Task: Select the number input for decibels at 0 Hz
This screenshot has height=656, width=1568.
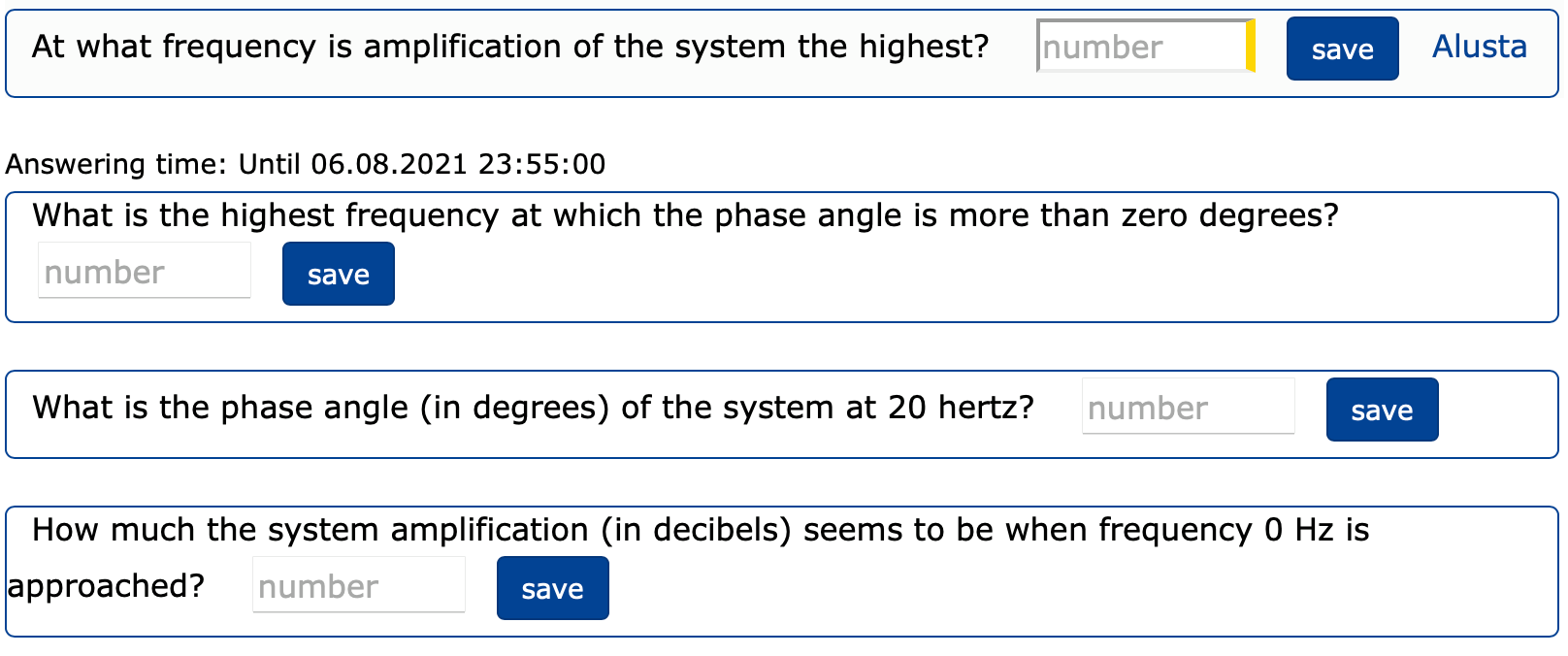Action: coord(358,585)
